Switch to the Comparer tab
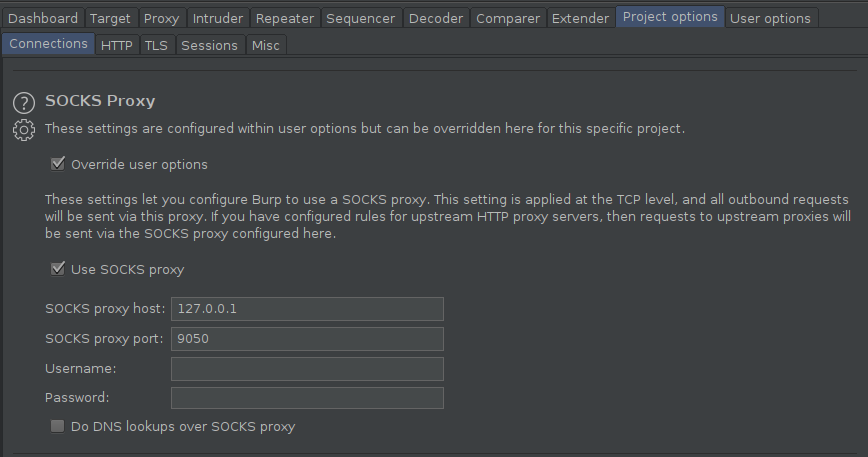Screen dimensions: 868x457 click(x=508, y=18)
